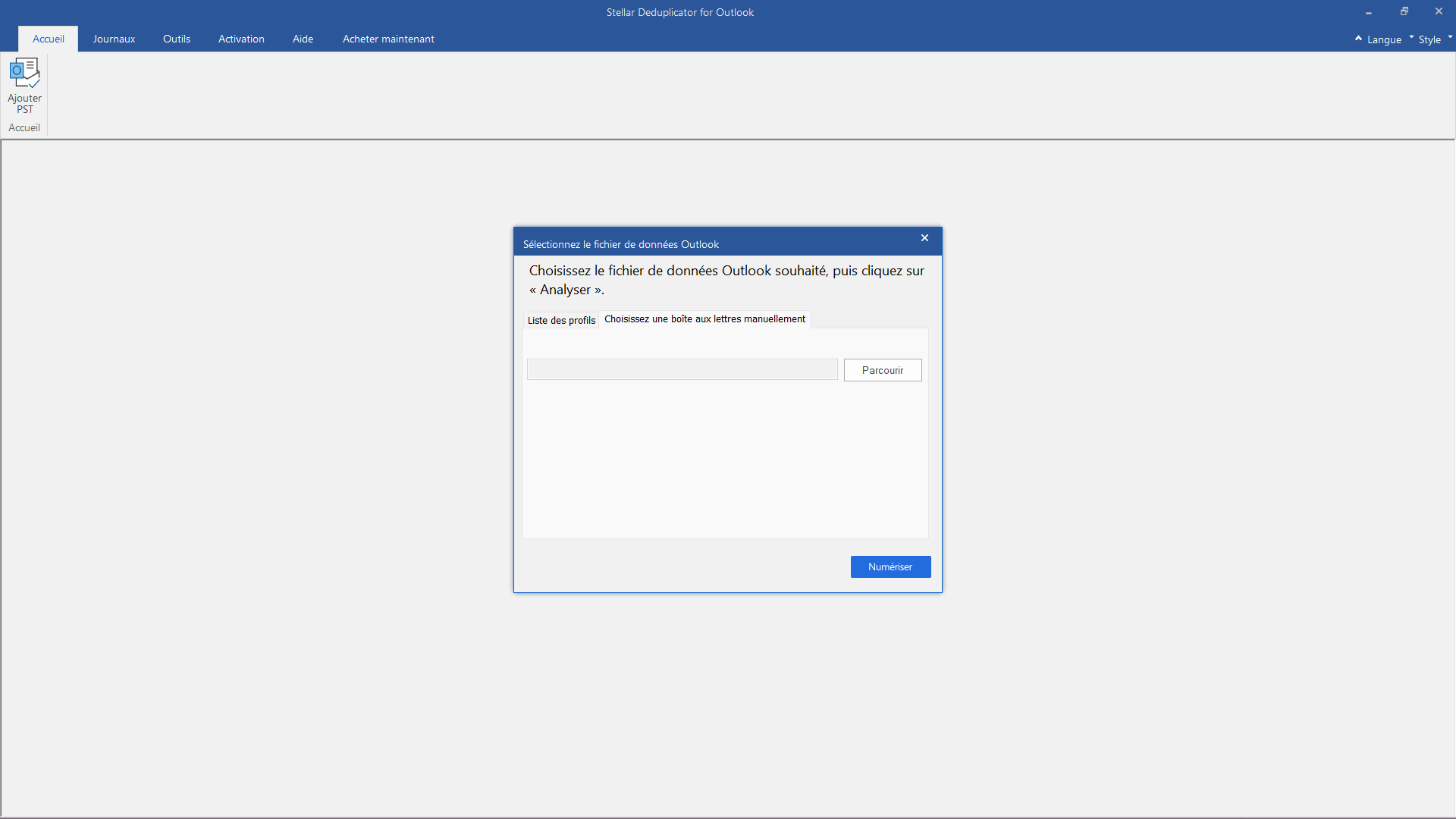The height and width of the screenshot is (819, 1456).
Task: Switch to Liste des profils tab
Action: 561,320
